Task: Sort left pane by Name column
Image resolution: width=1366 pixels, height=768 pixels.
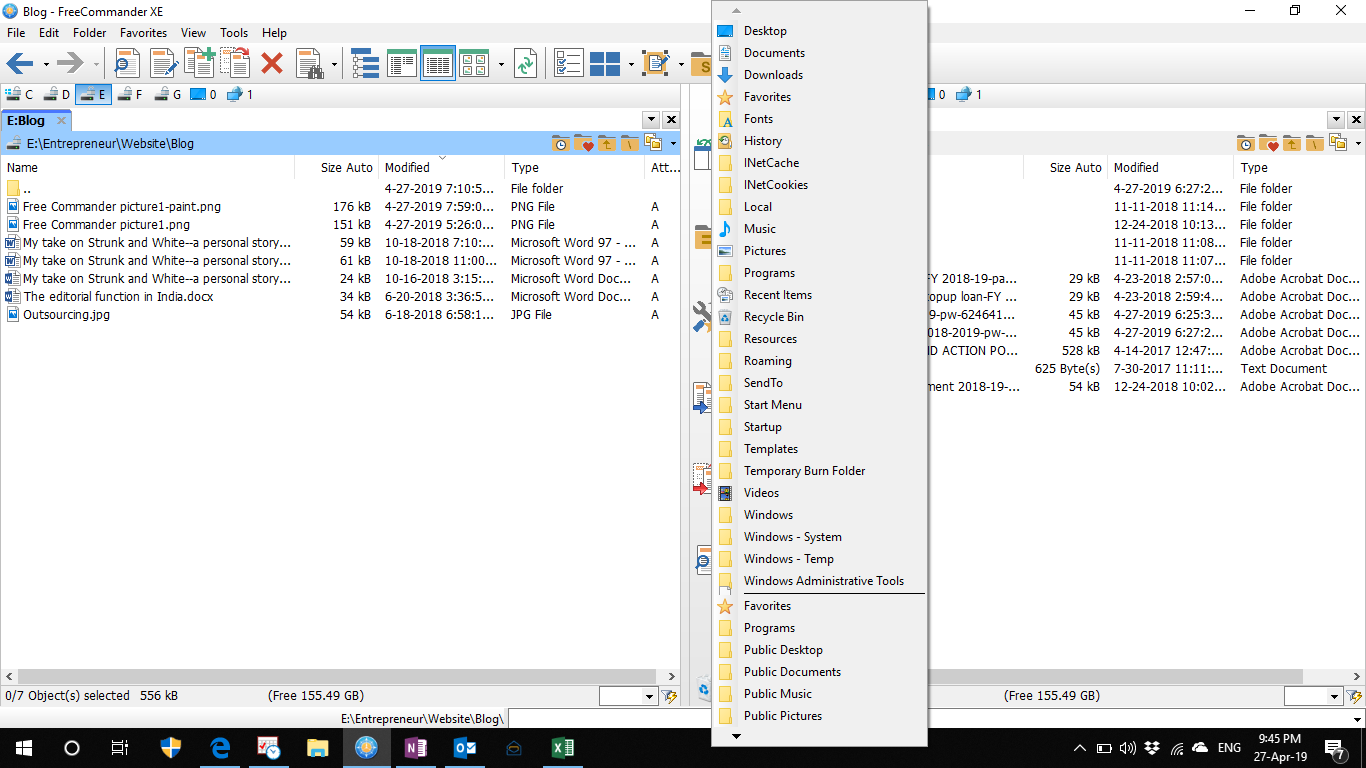Action: point(148,168)
